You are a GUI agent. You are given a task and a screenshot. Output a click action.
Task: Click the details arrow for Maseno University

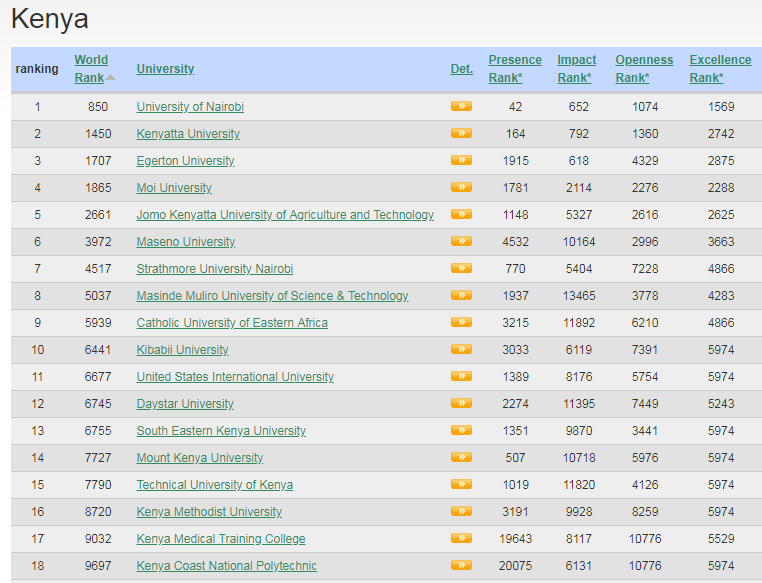(461, 241)
